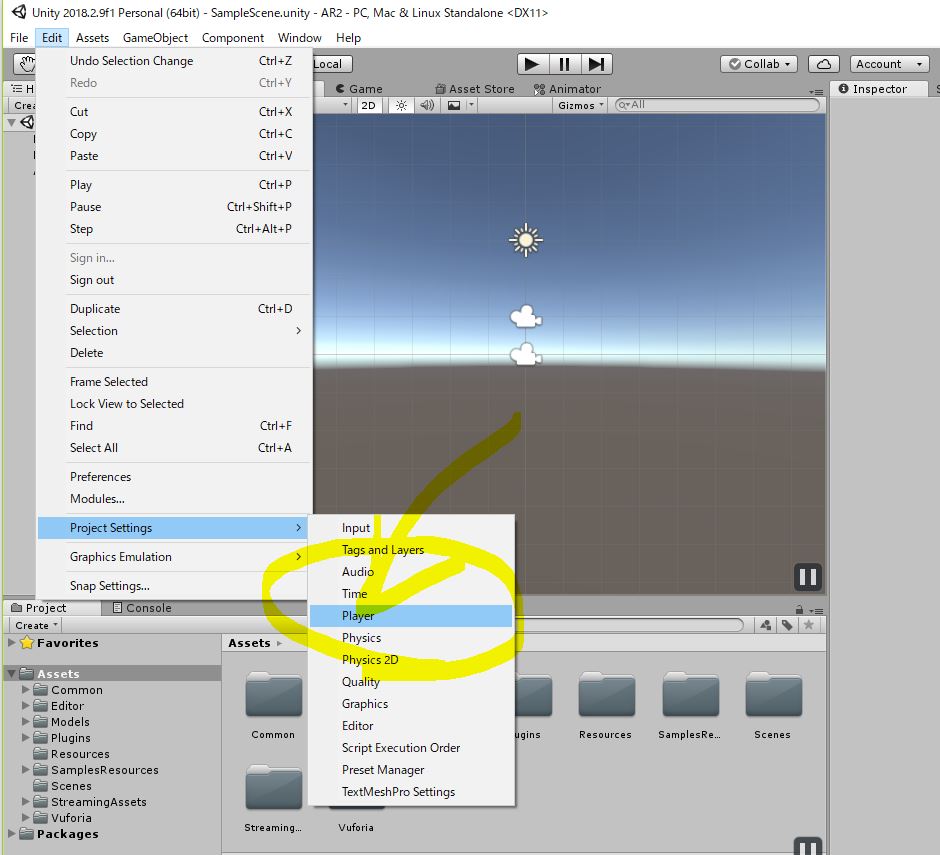The height and width of the screenshot is (855, 940).
Task: Toggle the Project panel lock icon
Action: coord(799,609)
